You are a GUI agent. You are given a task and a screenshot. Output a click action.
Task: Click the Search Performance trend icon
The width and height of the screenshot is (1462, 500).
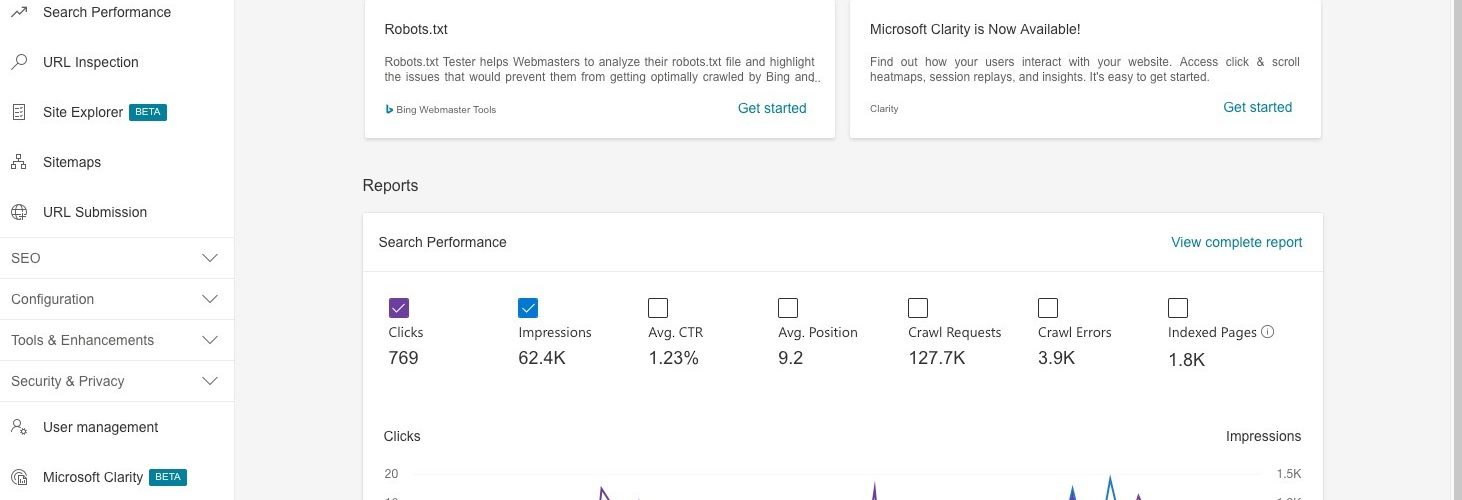point(19,12)
